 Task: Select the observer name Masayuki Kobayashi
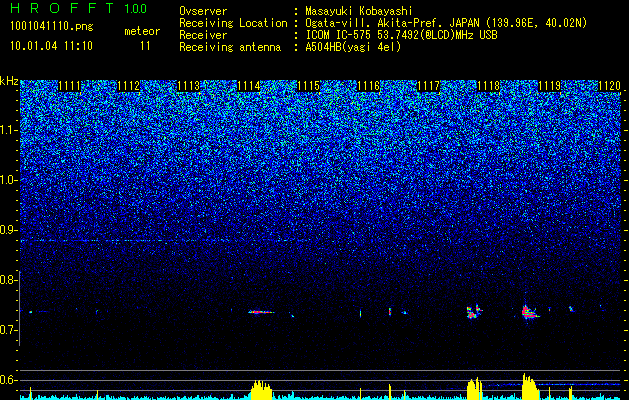pos(359,11)
